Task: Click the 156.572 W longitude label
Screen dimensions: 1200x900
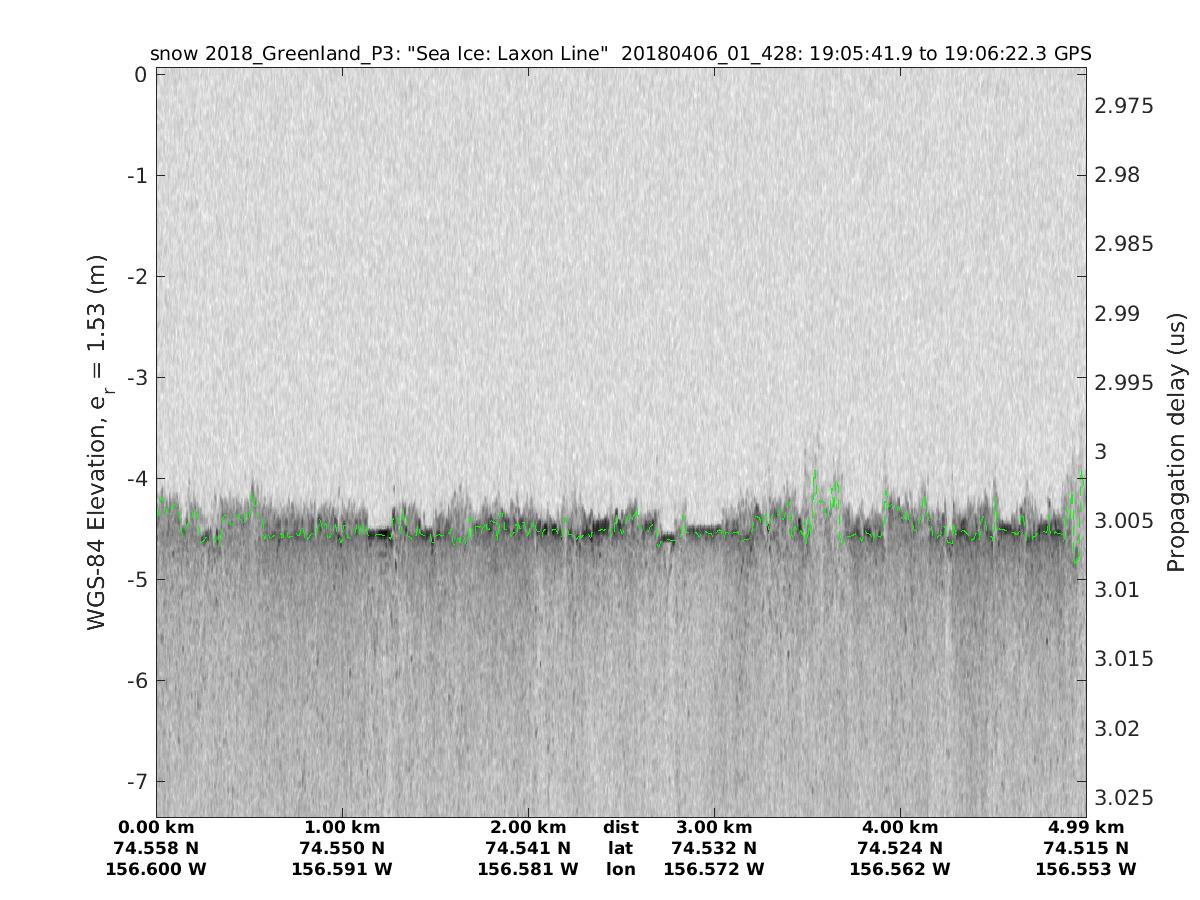Action: pos(713,869)
